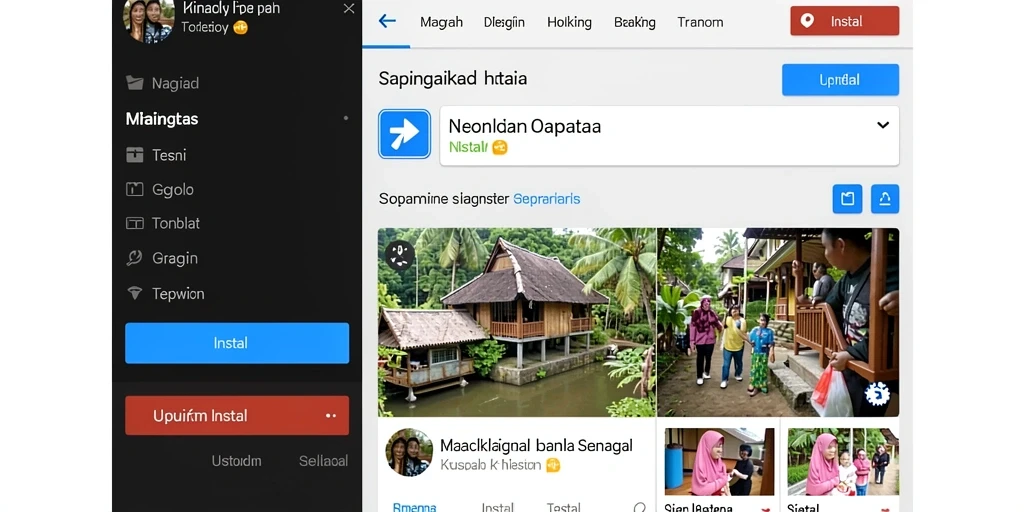The height and width of the screenshot is (512, 1024).
Task: Select the Ggolo sidebar icon
Action: [x=135, y=189]
